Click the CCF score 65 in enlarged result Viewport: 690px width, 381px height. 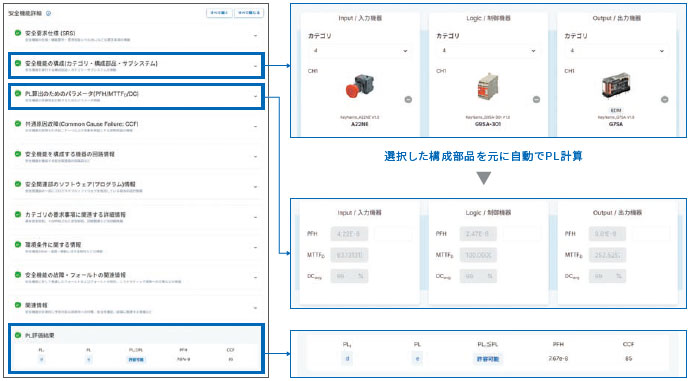tap(628, 359)
